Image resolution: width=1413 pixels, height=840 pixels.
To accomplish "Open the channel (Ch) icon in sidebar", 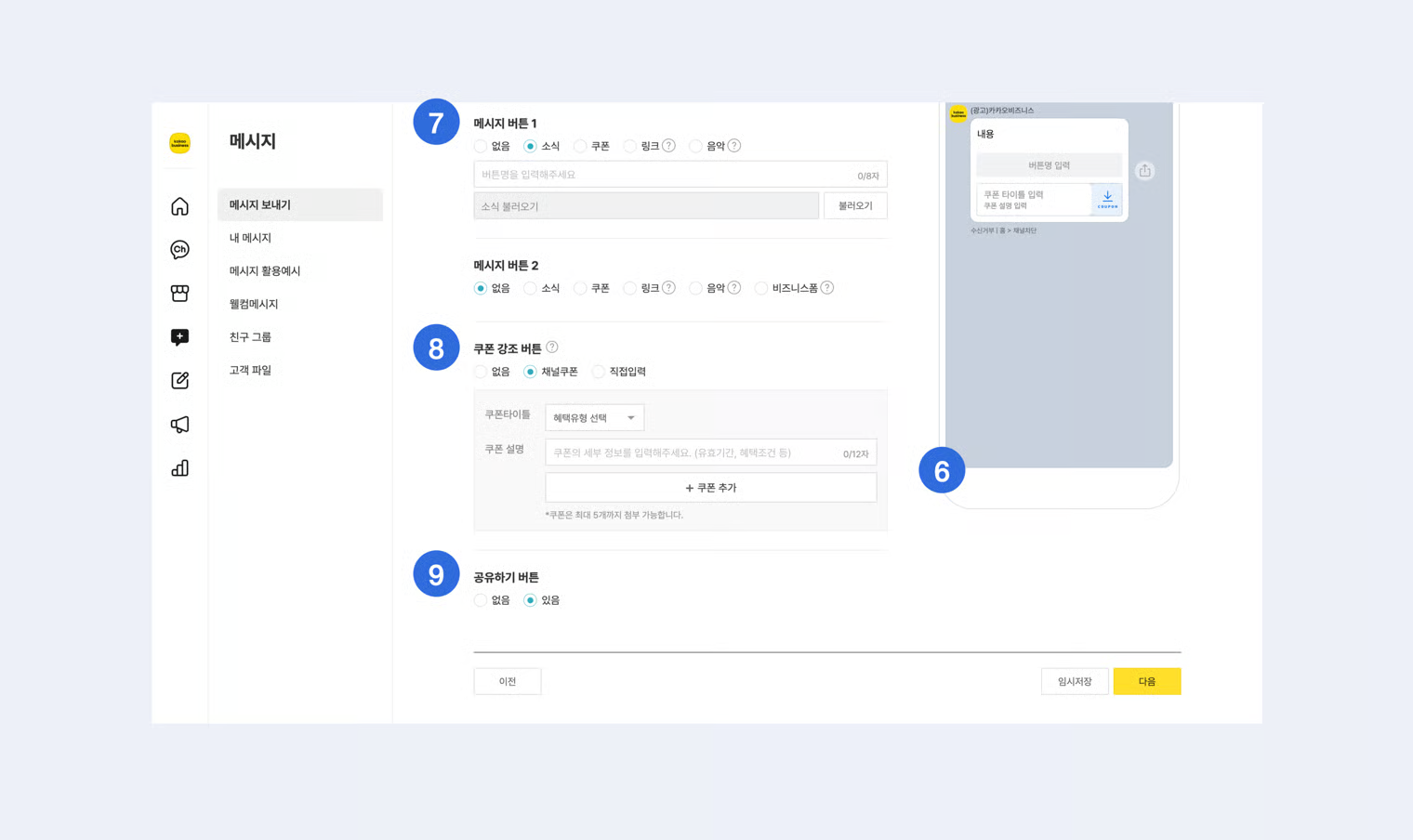I will pos(179,250).
